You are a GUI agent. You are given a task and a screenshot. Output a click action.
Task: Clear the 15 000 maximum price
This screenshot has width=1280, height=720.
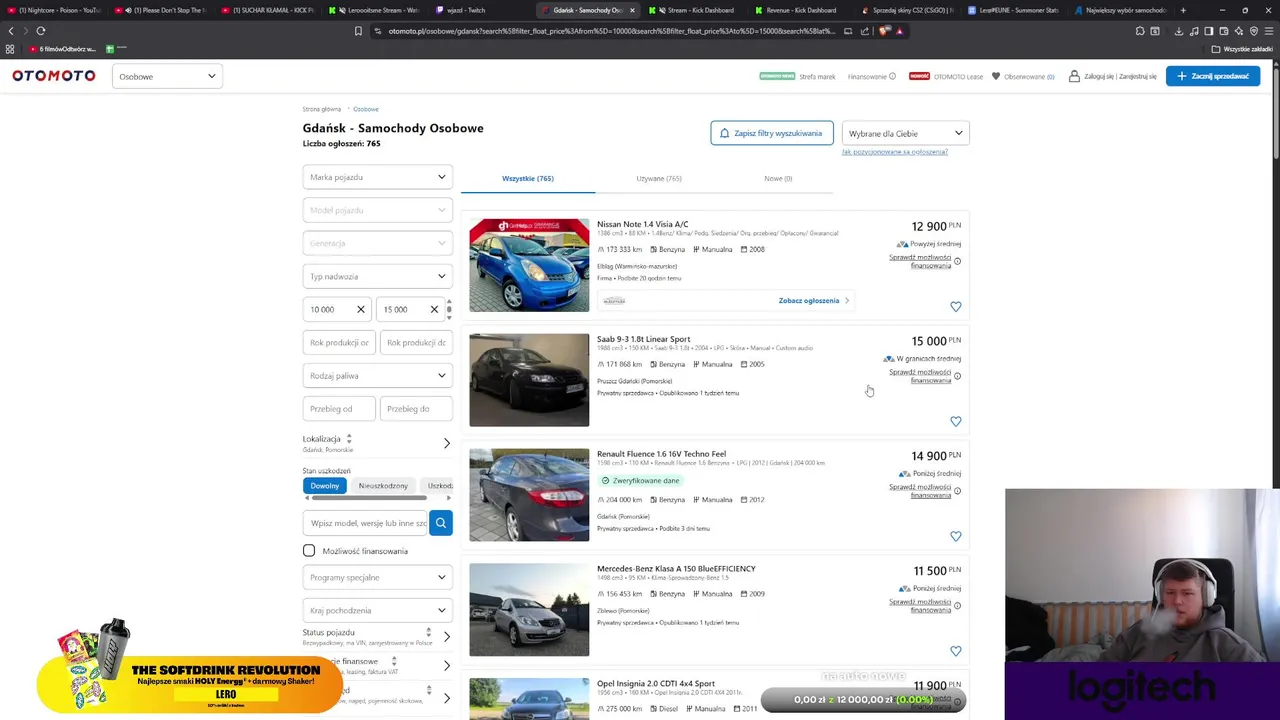click(434, 309)
